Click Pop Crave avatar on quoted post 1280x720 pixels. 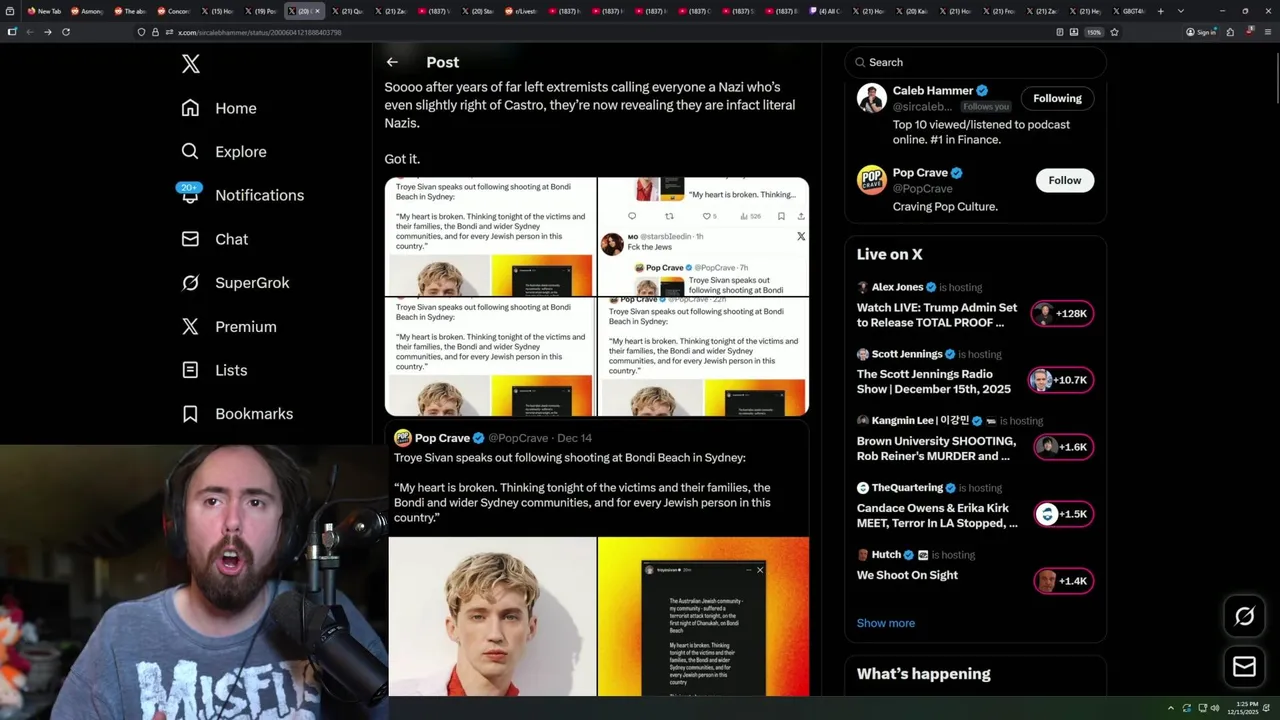tap(402, 438)
